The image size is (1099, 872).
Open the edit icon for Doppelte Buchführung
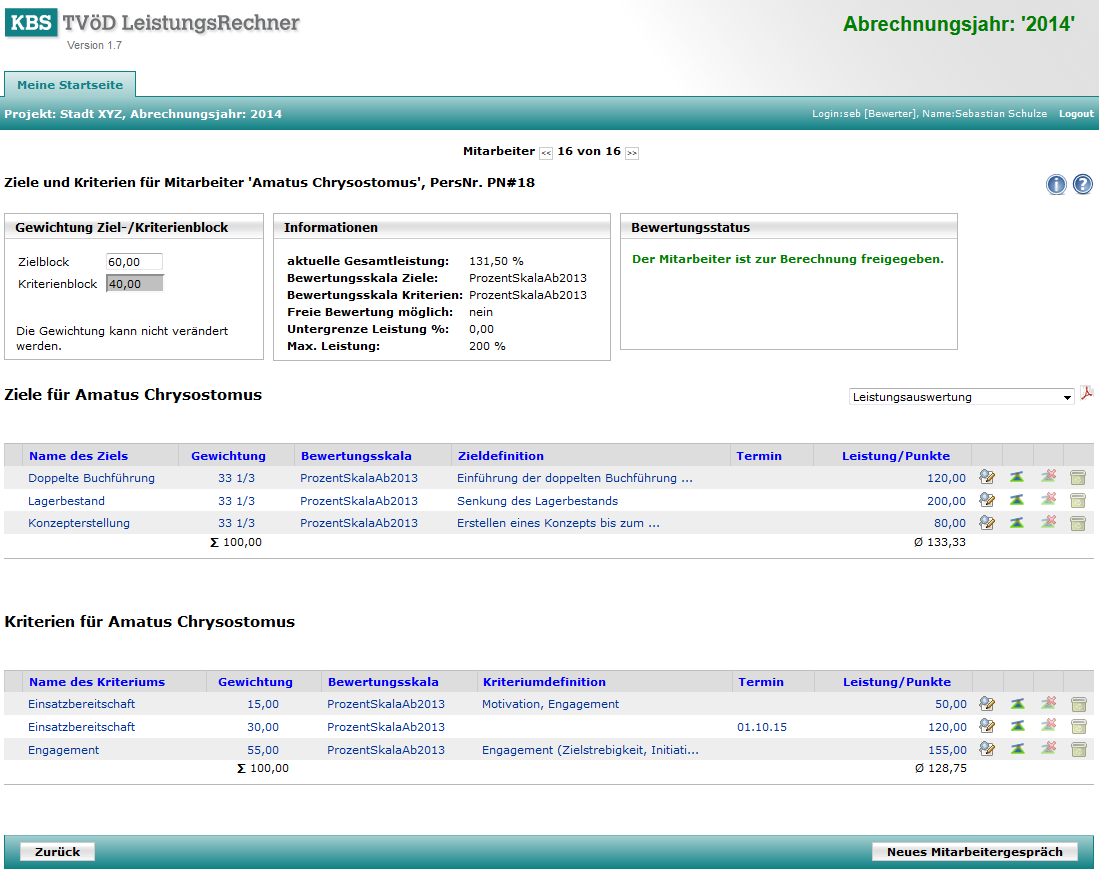(987, 477)
